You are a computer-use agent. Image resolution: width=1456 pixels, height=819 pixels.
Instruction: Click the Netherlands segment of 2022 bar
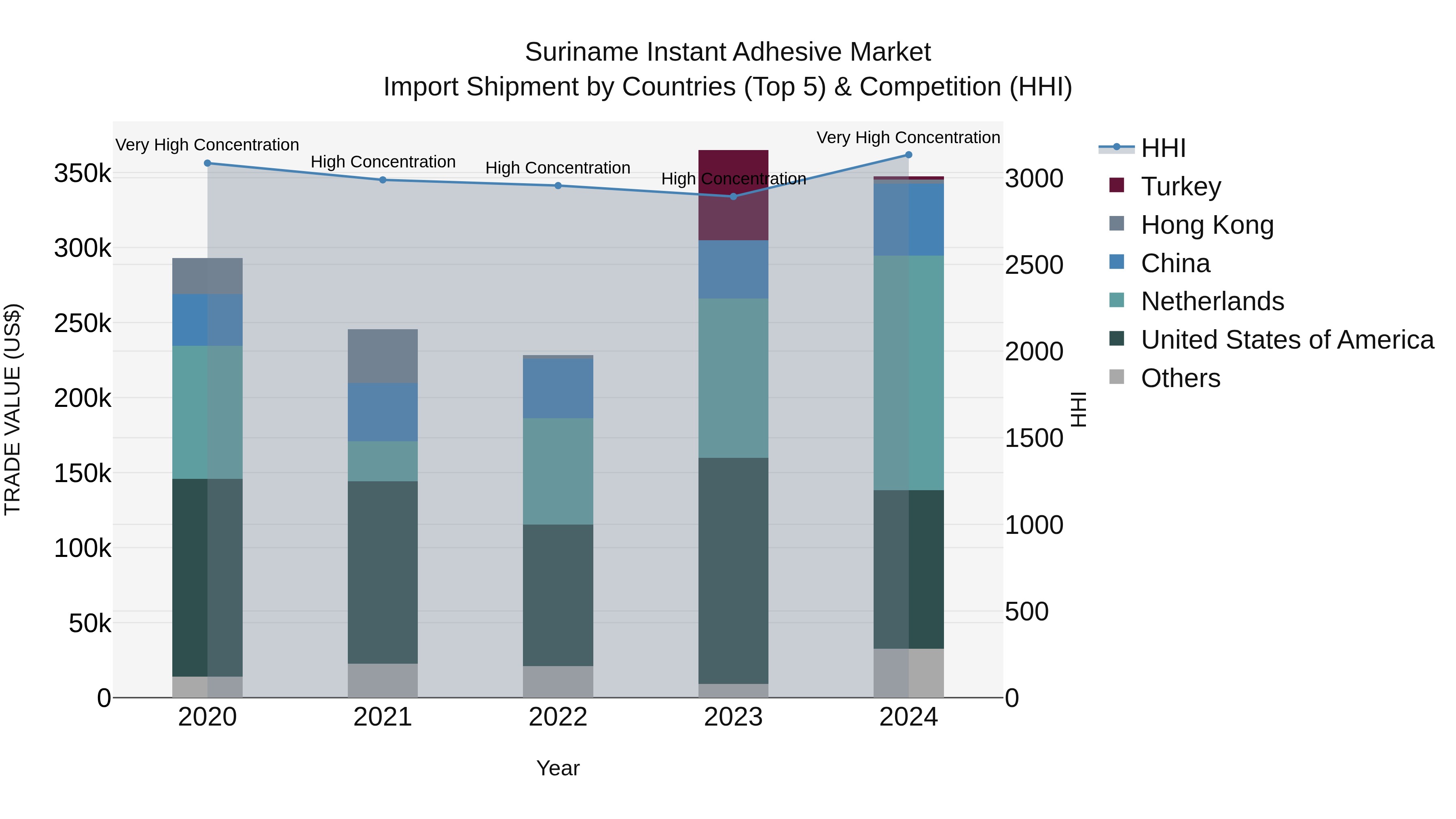click(558, 472)
